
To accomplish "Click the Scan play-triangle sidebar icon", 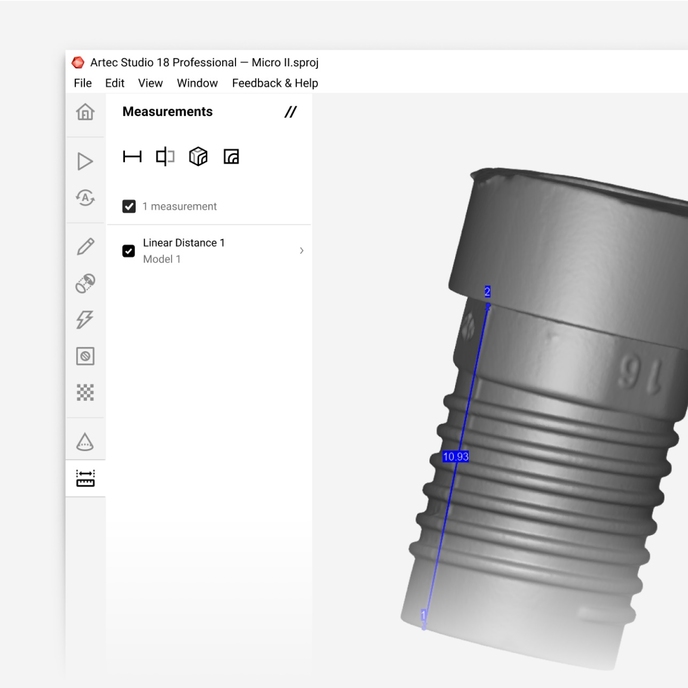I will (x=85, y=161).
